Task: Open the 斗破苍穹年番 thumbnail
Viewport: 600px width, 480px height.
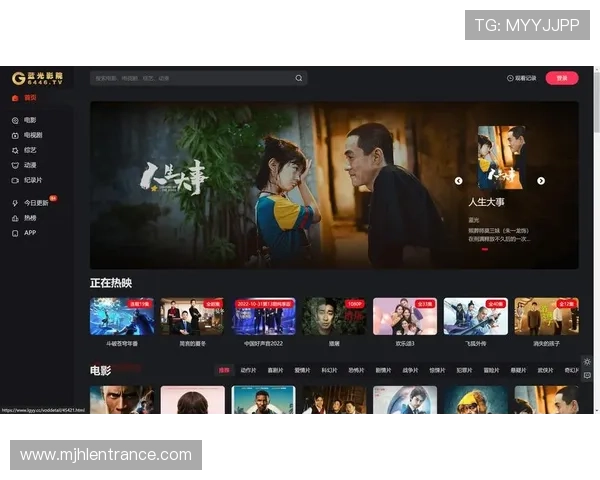Action: [122, 317]
